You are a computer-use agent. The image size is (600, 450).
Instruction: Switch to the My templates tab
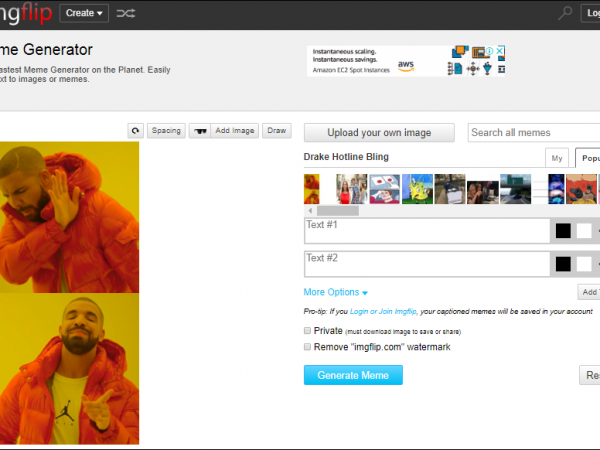(558, 158)
